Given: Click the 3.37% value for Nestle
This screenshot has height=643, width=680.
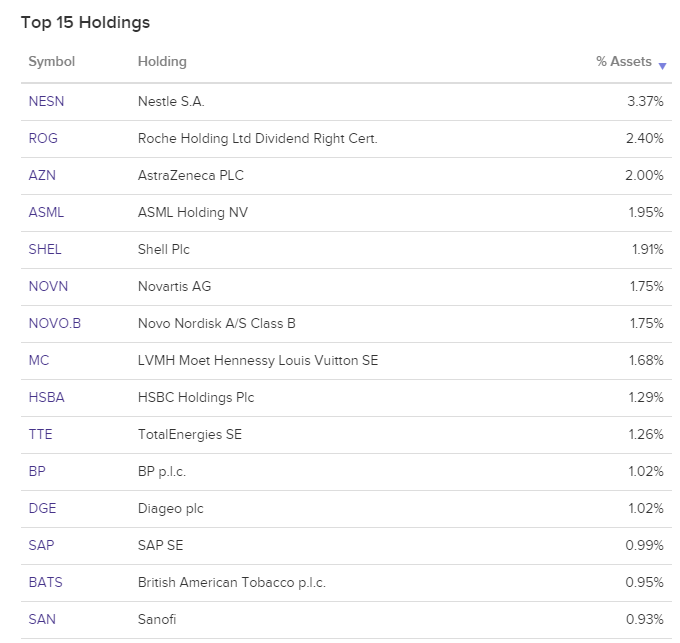Looking at the screenshot, I should (645, 101).
